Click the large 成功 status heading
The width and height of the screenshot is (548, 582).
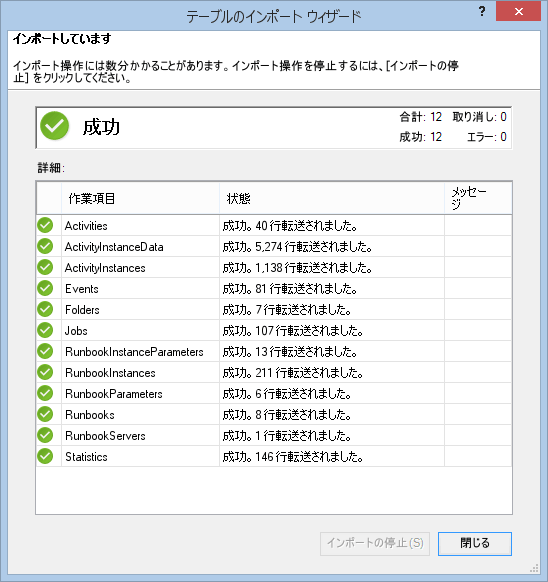pos(101,127)
